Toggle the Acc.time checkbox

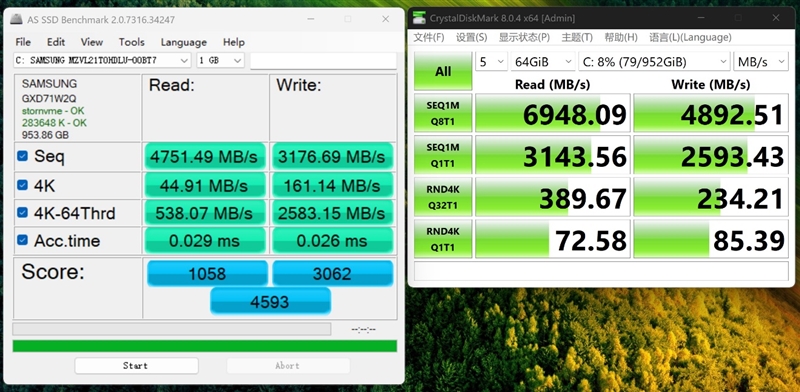(22, 240)
